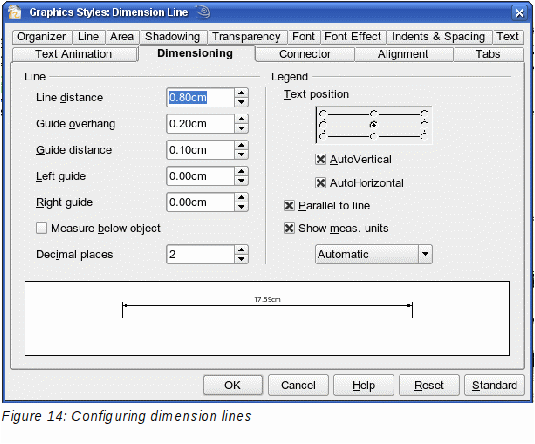This screenshot has width=535, height=444.
Task: Increase Guide overhang value
Action: point(241,119)
